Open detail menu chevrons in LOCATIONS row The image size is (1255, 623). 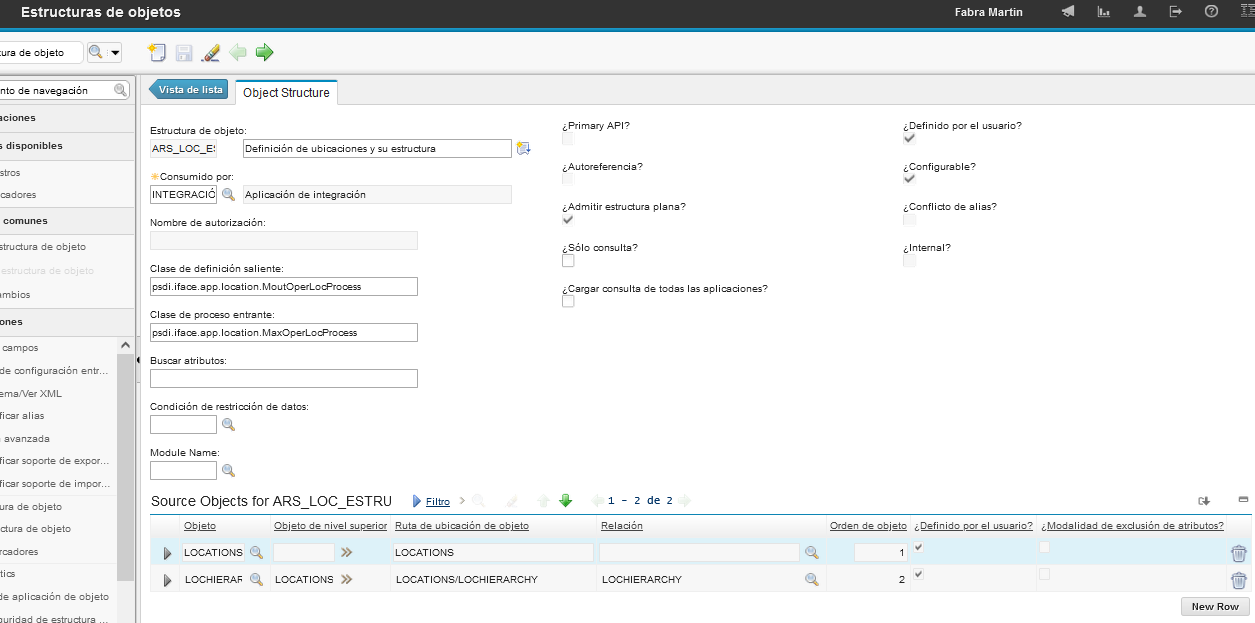tap(347, 552)
